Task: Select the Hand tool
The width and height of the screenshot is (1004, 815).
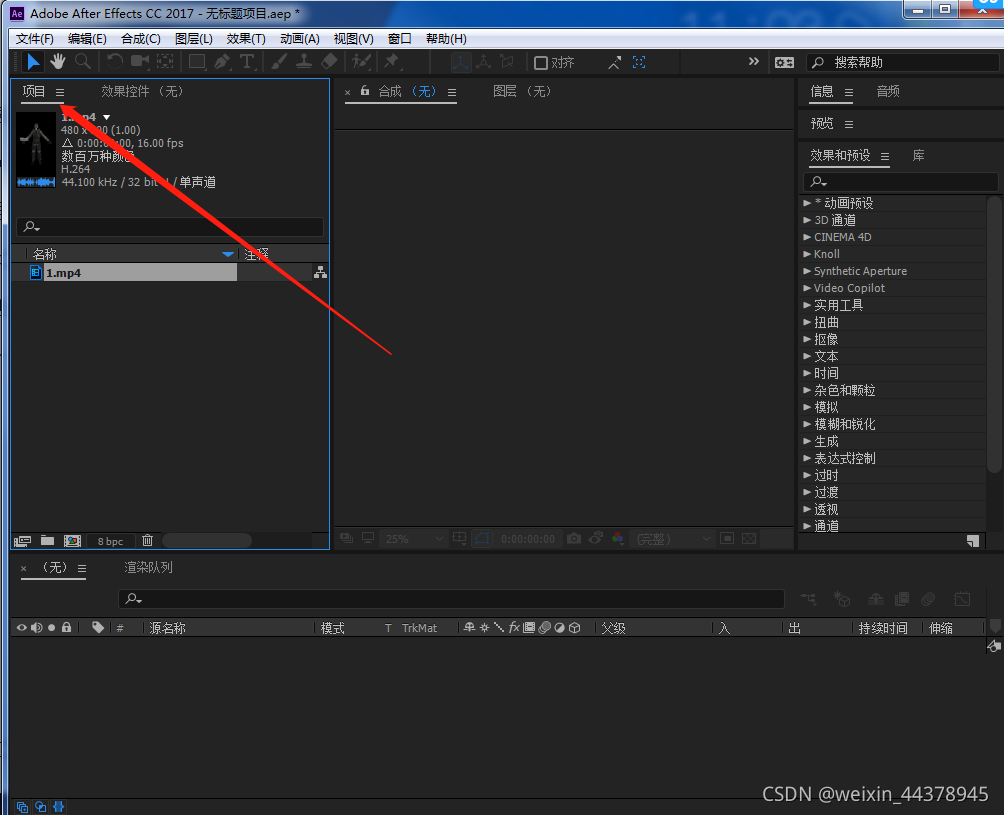Action: click(58, 62)
